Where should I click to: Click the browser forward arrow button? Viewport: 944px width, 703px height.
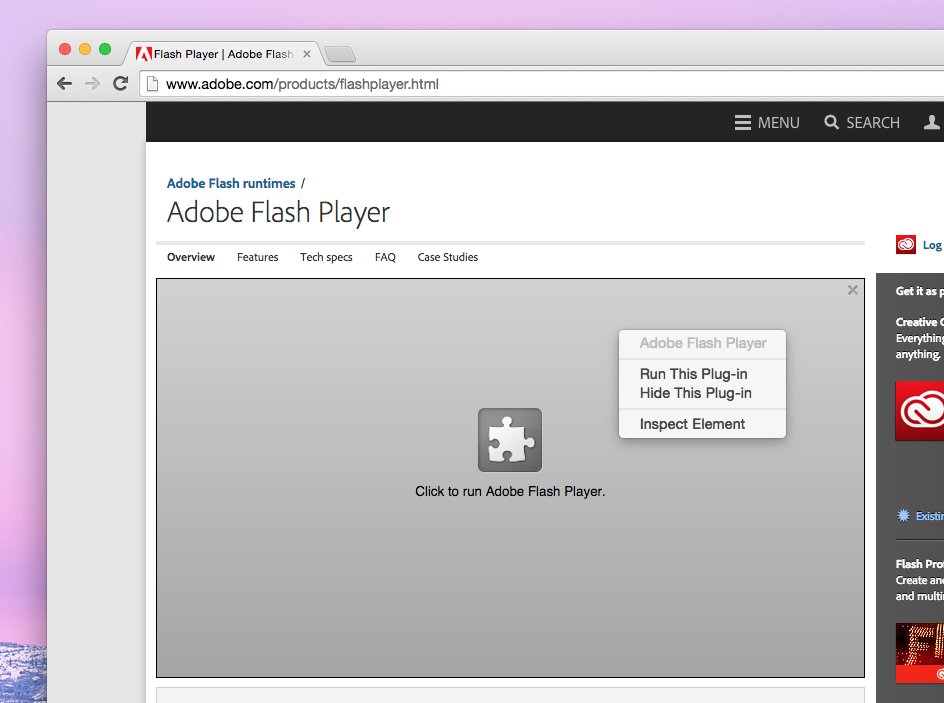tap(92, 84)
